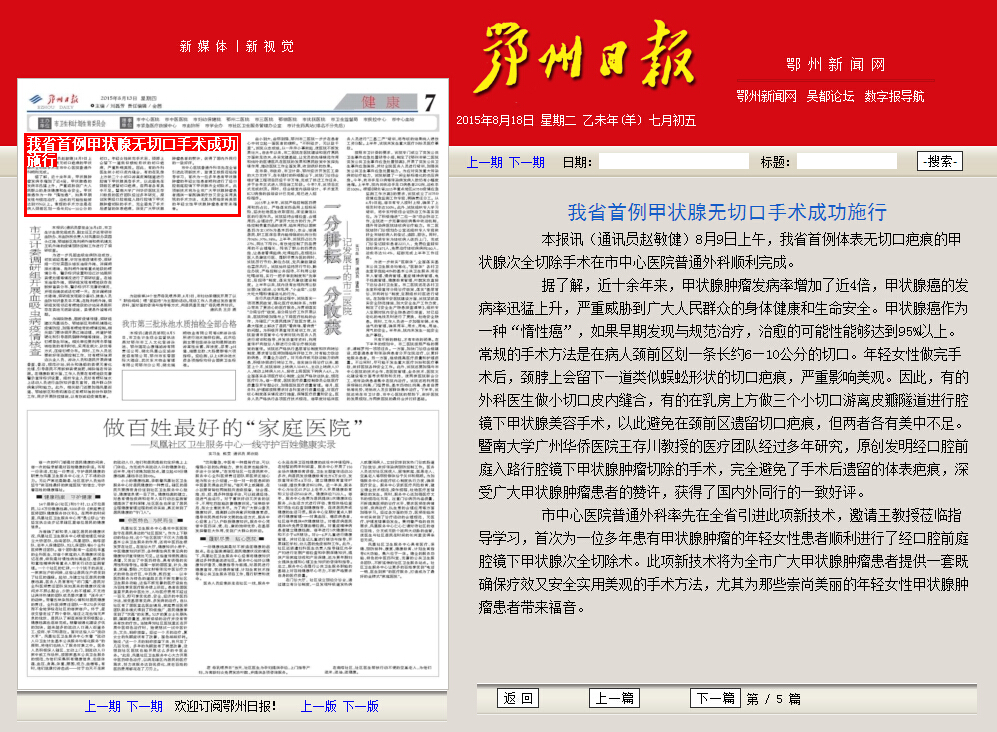Go to 上一期 in the search bar row
Image resolution: width=997 pixels, height=732 pixels.
click(485, 162)
